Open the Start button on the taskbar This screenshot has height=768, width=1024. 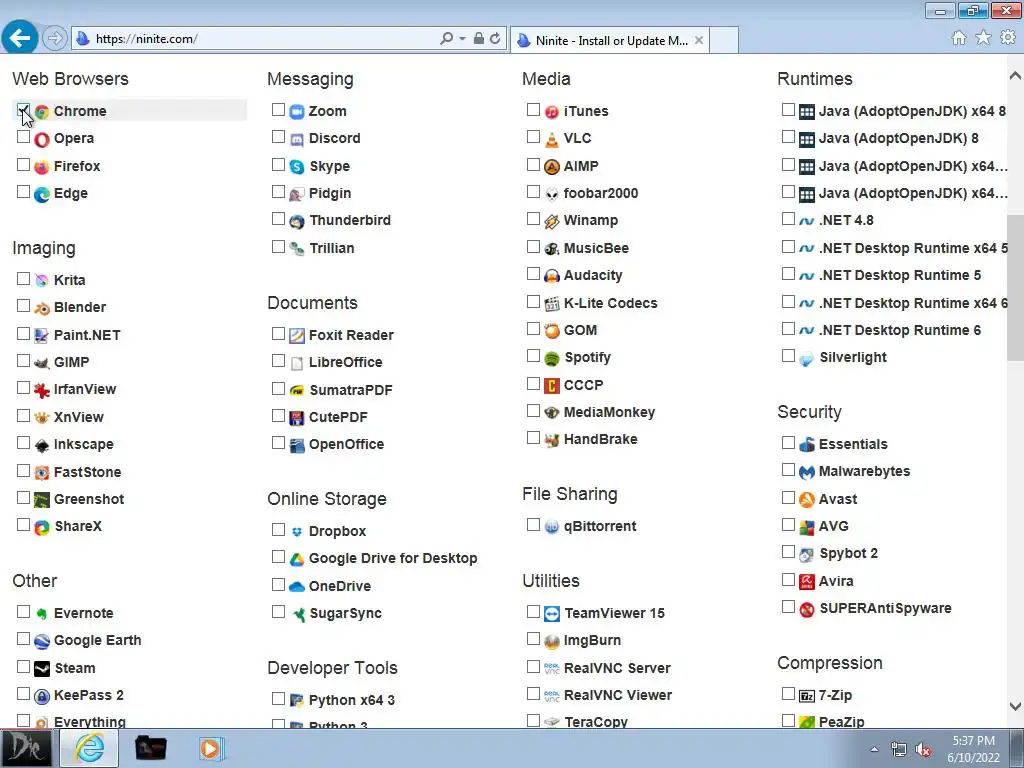(x=26, y=748)
